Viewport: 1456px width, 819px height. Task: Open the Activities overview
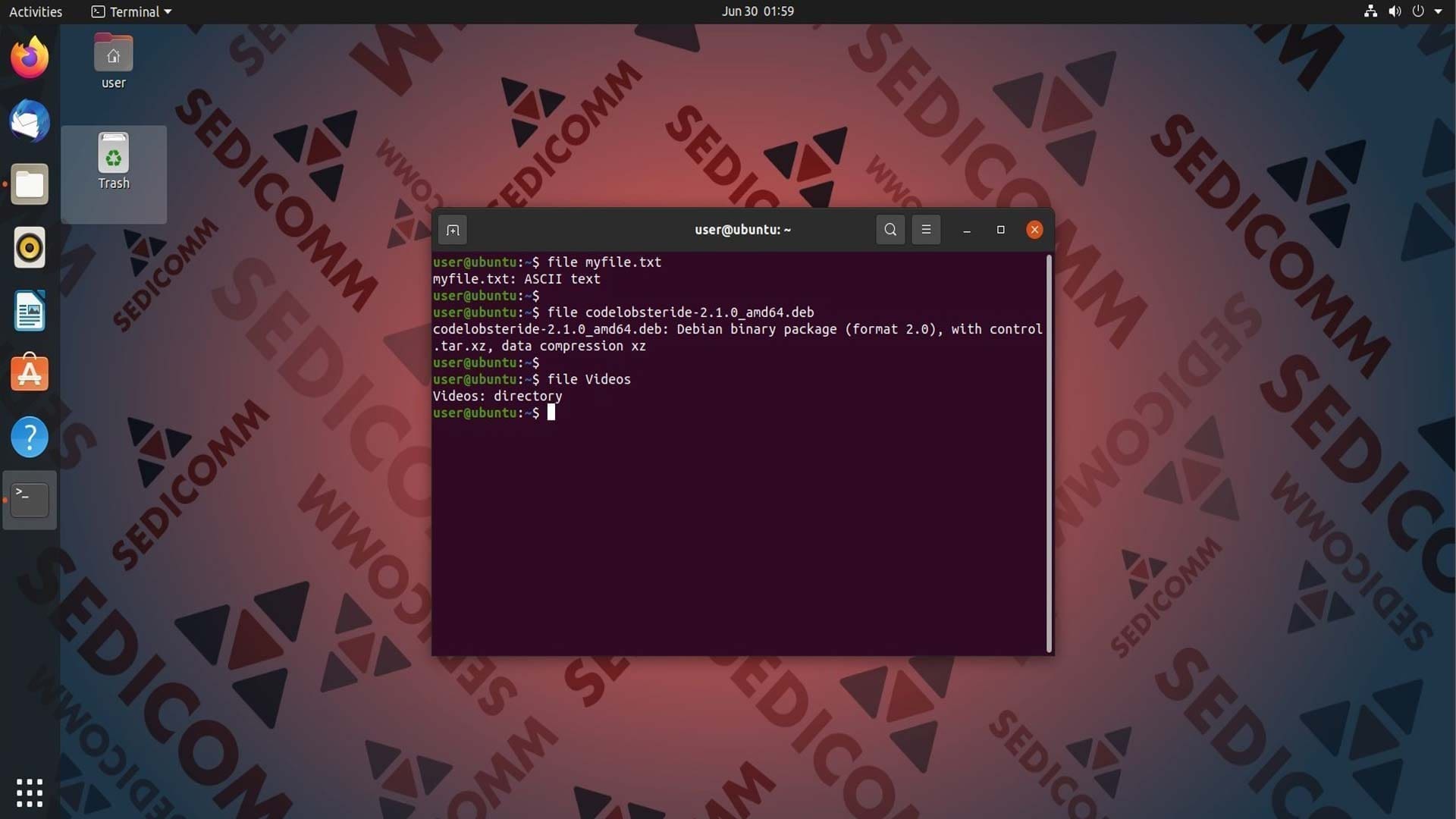(x=36, y=11)
